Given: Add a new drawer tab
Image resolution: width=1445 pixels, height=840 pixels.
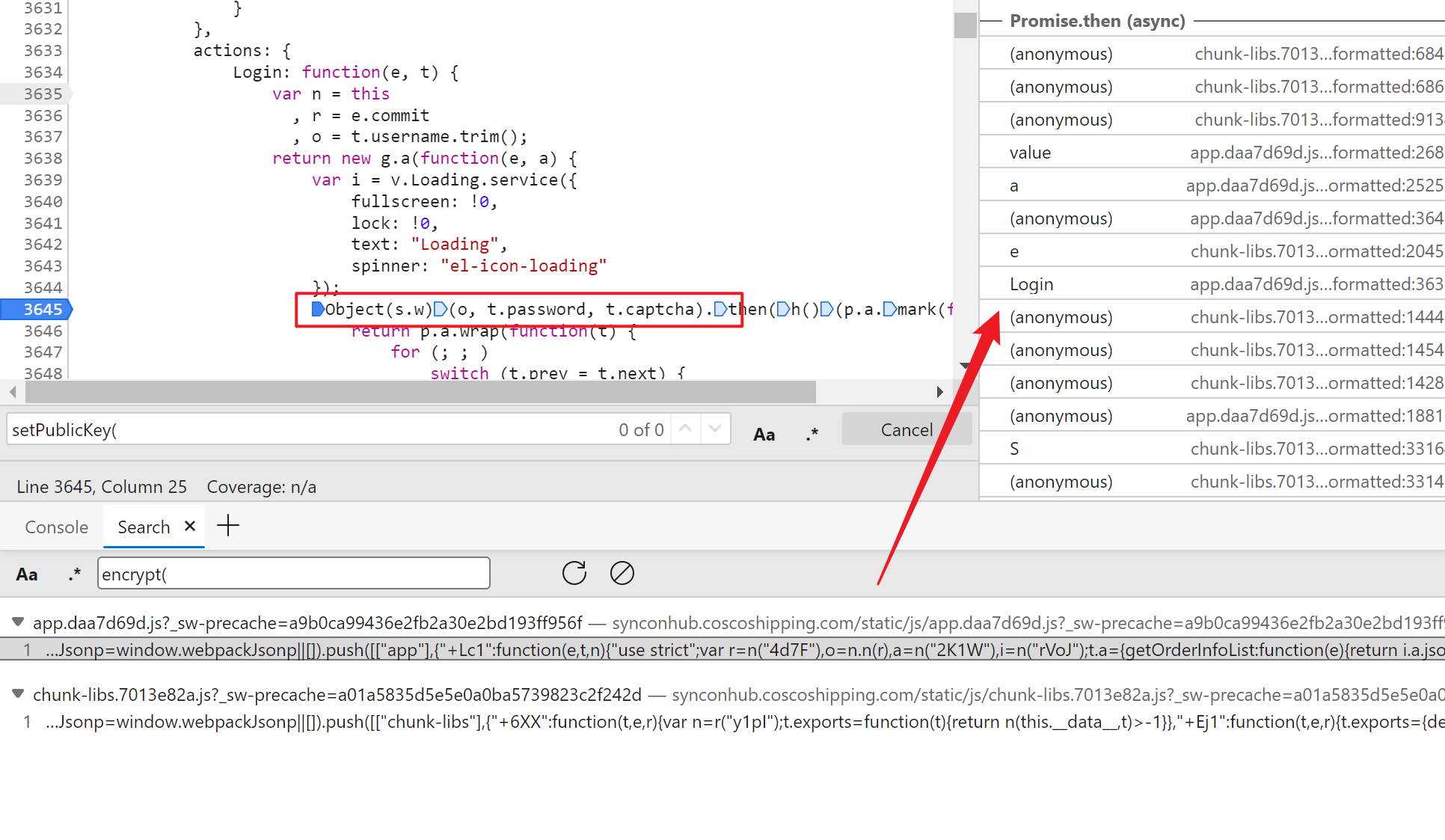Looking at the screenshot, I should point(228,526).
